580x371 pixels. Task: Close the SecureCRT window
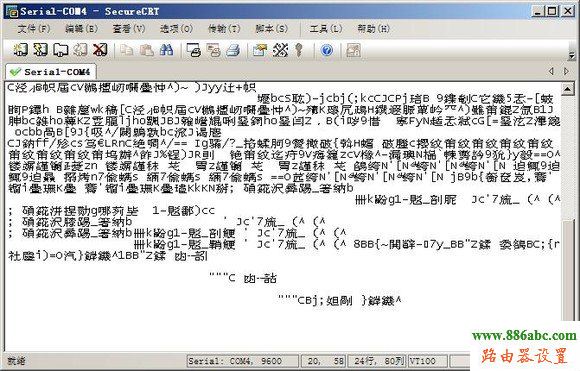[567, 11]
